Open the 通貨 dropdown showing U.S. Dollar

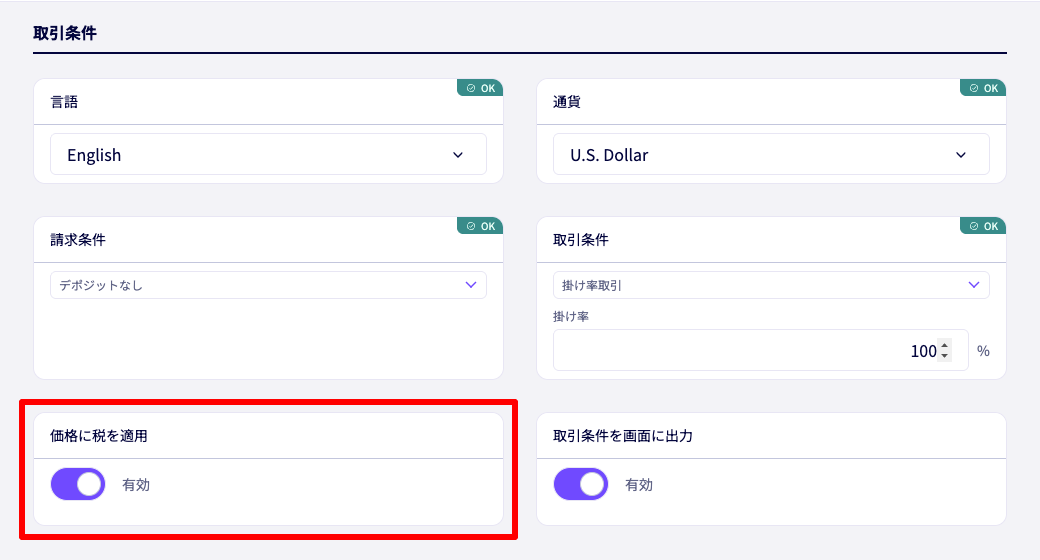coord(771,155)
